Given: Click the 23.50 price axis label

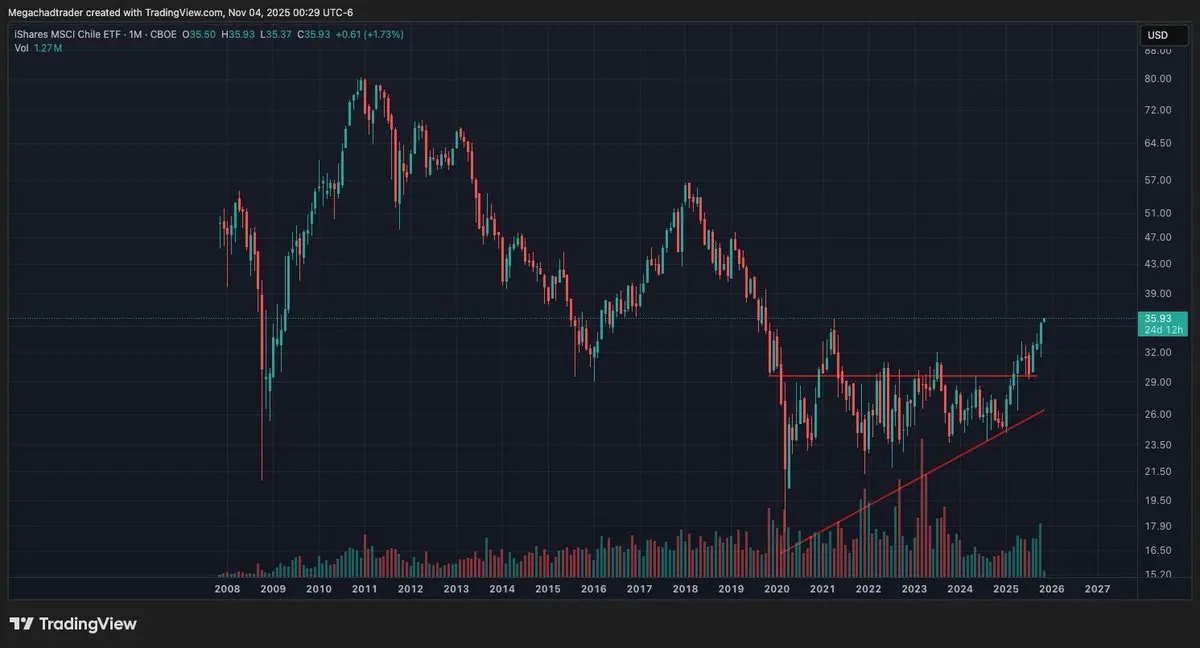Looking at the screenshot, I should tap(1158, 445).
